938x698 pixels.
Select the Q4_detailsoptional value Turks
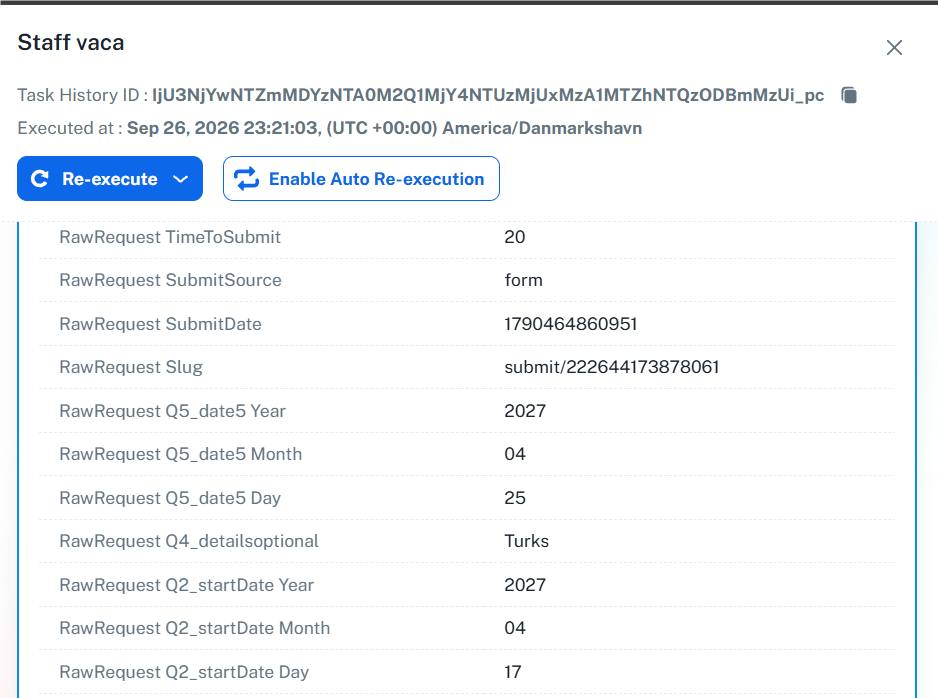tap(526, 541)
